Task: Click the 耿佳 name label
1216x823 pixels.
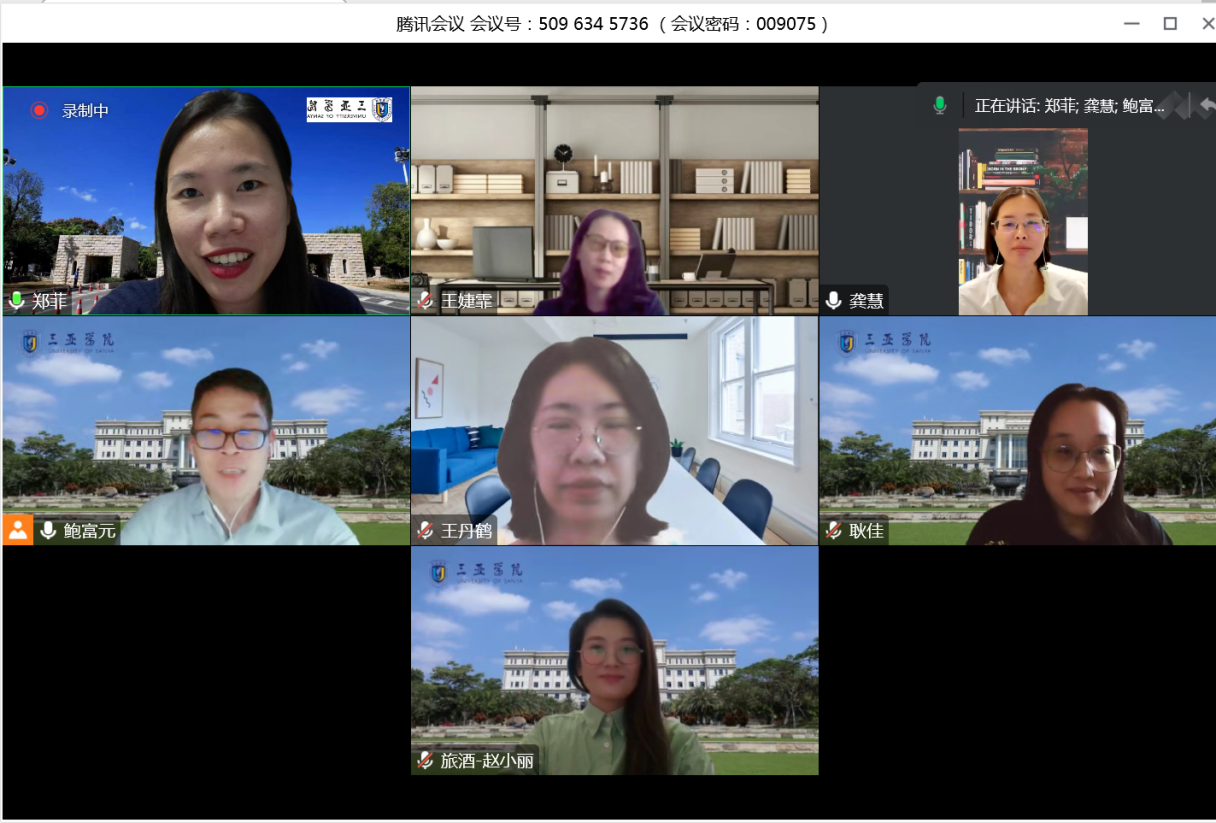Action: coord(866,531)
